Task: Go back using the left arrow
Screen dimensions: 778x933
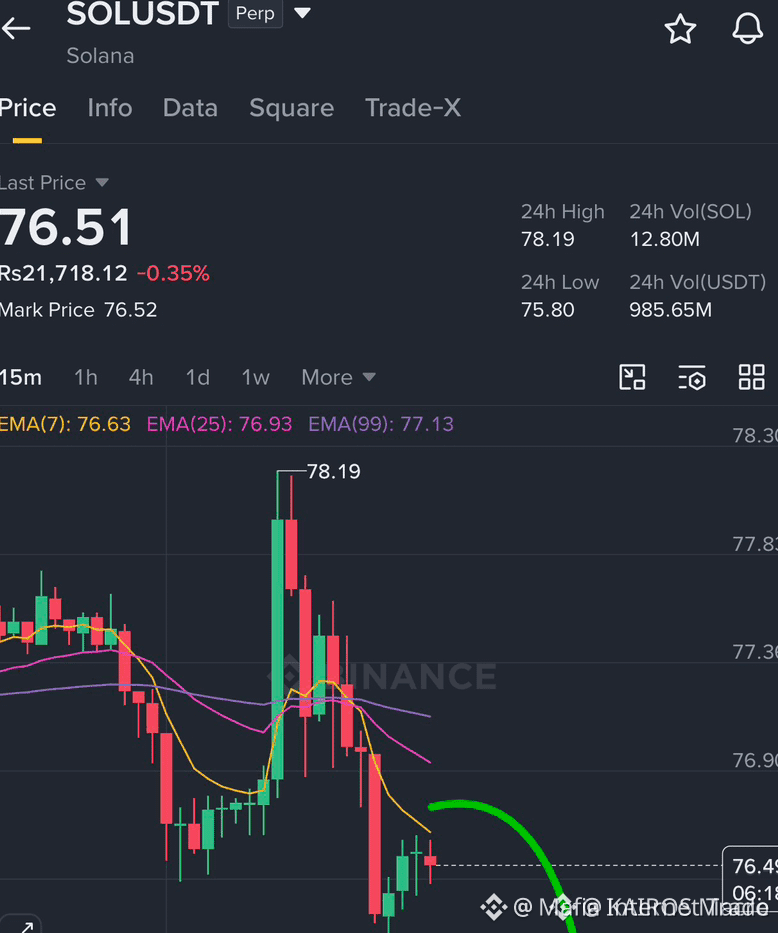Action: (16, 28)
